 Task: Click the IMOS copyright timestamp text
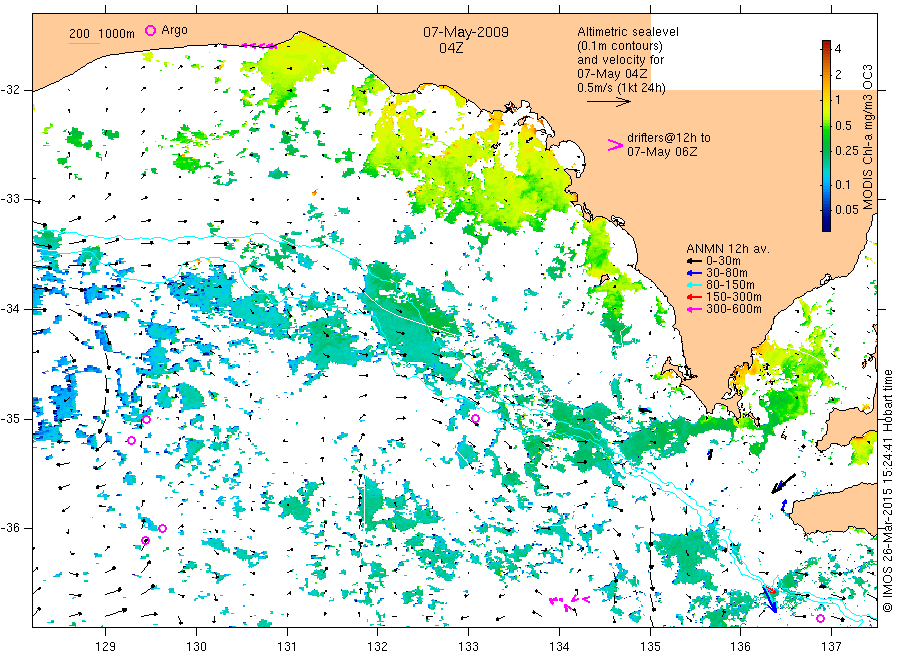click(x=887, y=491)
